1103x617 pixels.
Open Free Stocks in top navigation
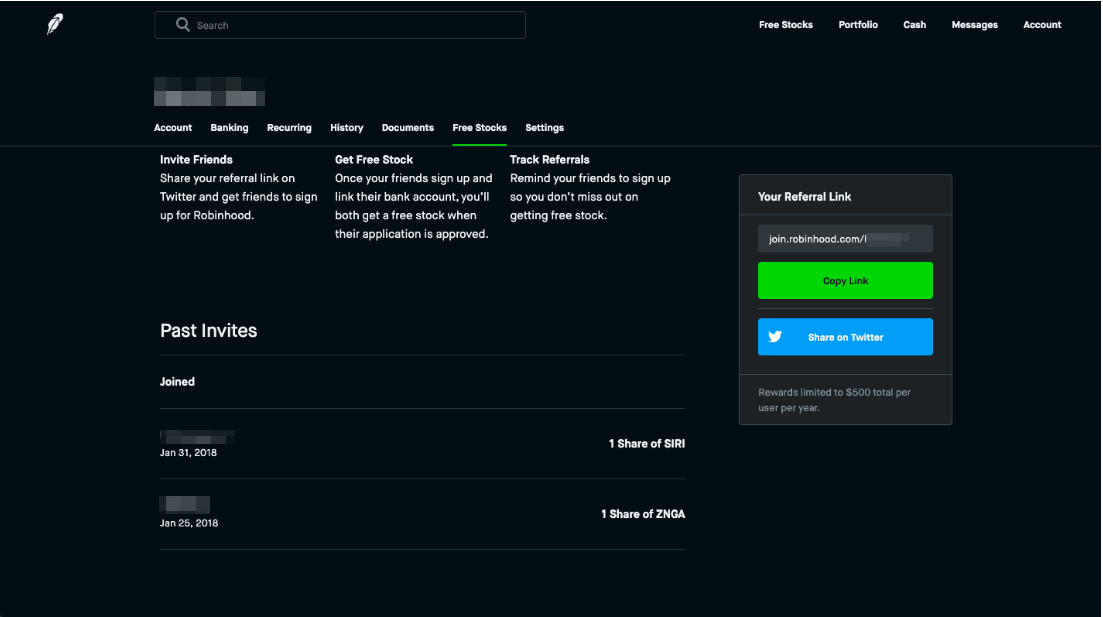click(785, 25)
